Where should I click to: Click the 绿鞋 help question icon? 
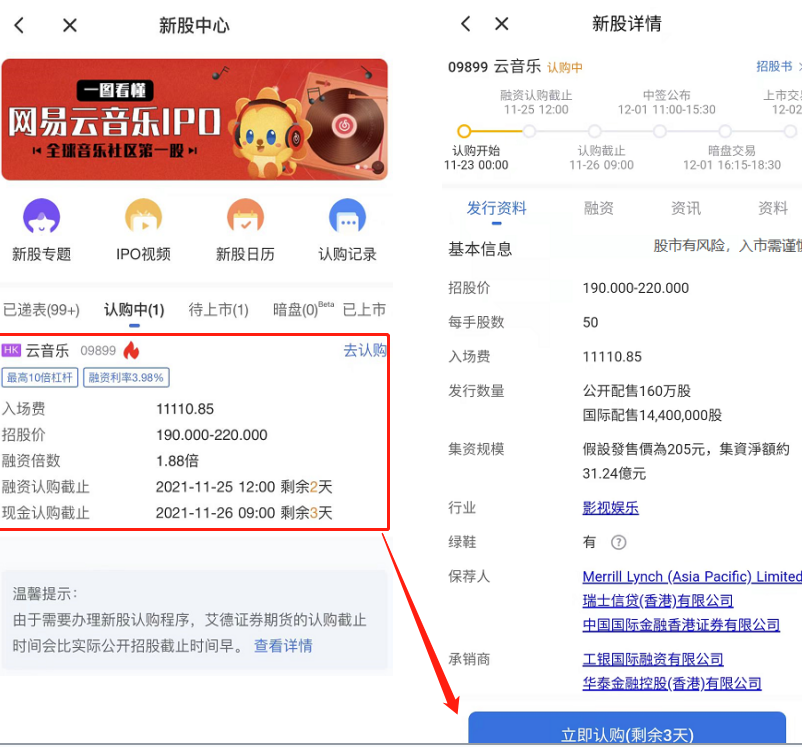click(618, 542)
